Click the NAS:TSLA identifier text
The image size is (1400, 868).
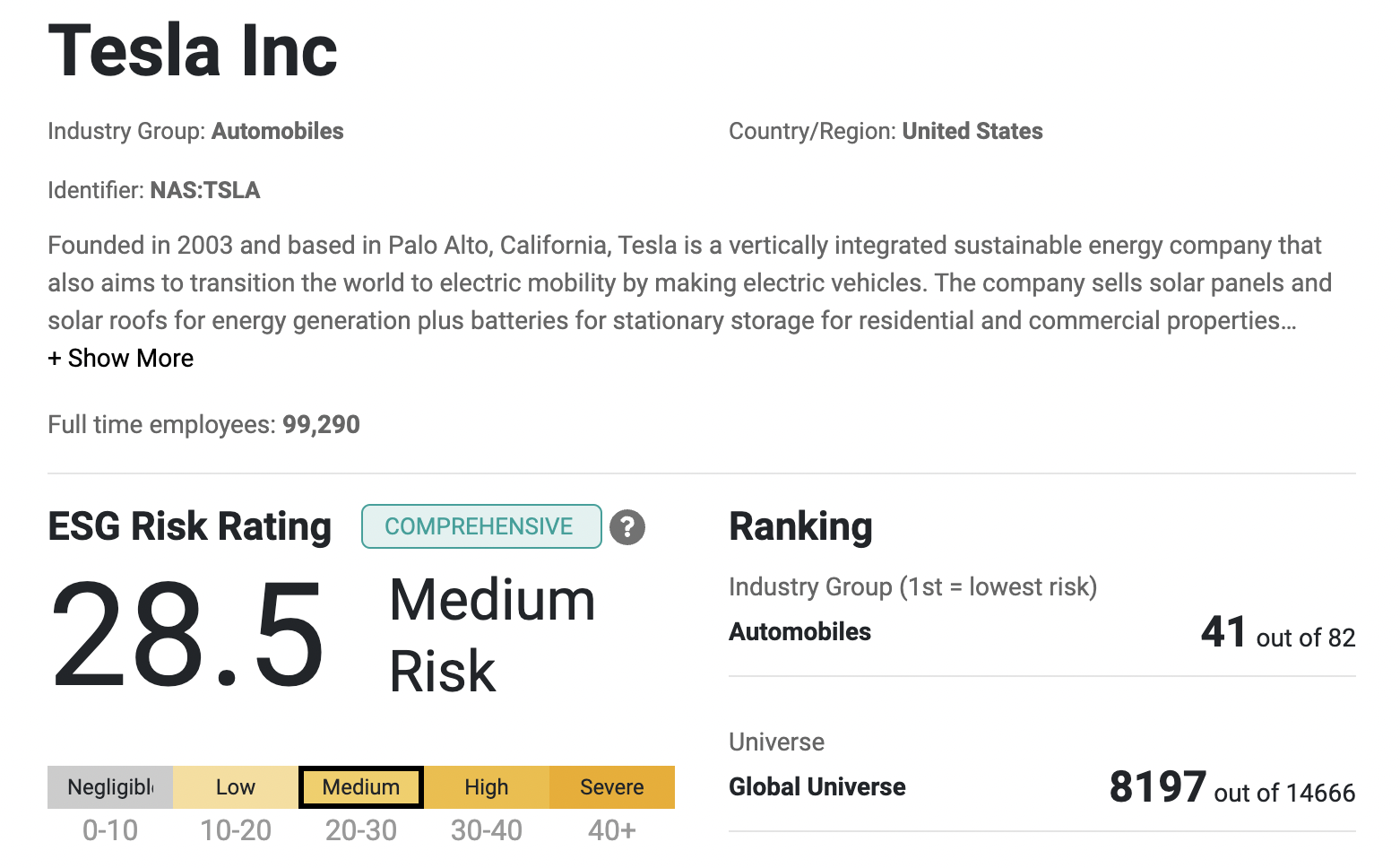click(x=205, y=191)
